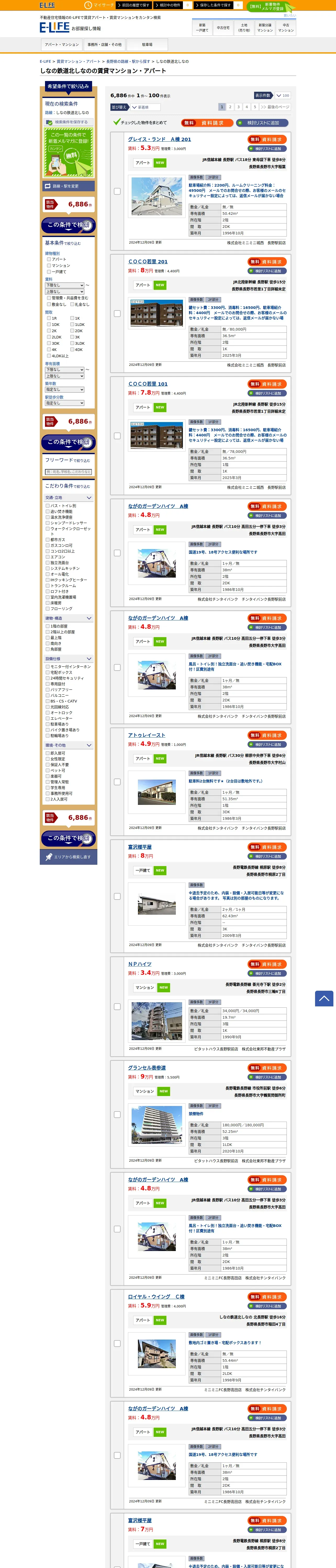The image size is (336, 1568).
Task: Jump to 最後のページ of results
Action: coord(275,107)
